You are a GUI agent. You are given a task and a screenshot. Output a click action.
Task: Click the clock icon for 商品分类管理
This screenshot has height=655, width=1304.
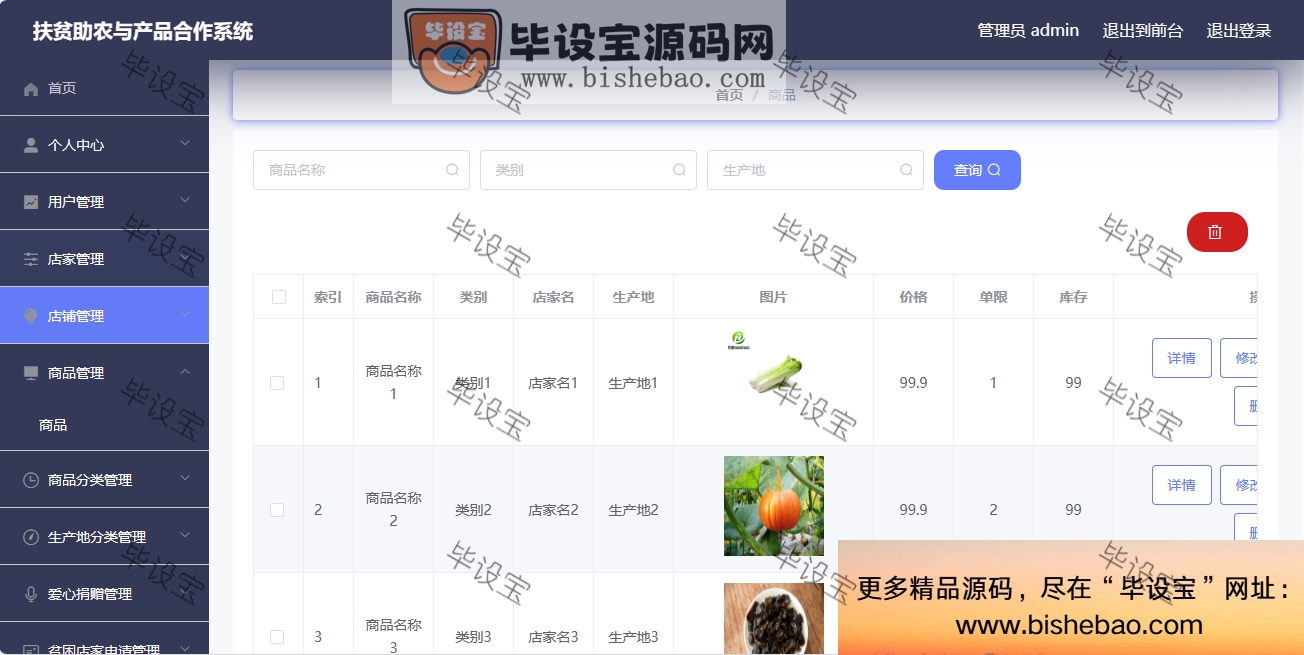(31, 480)
